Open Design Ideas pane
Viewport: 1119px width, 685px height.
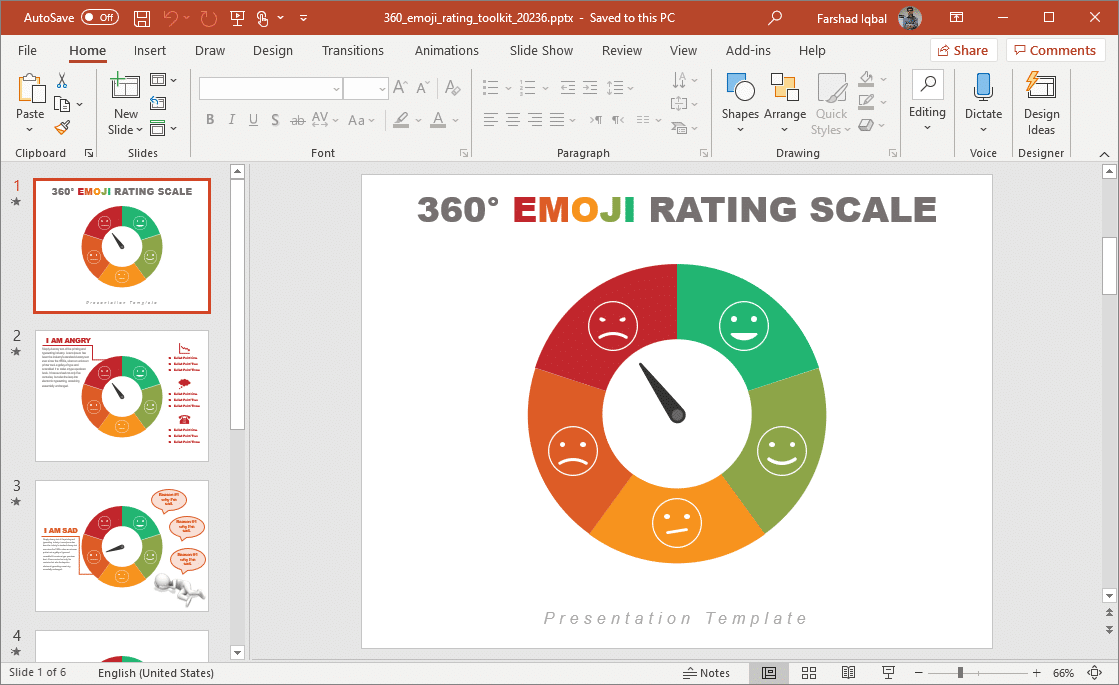pos(1041,103)
